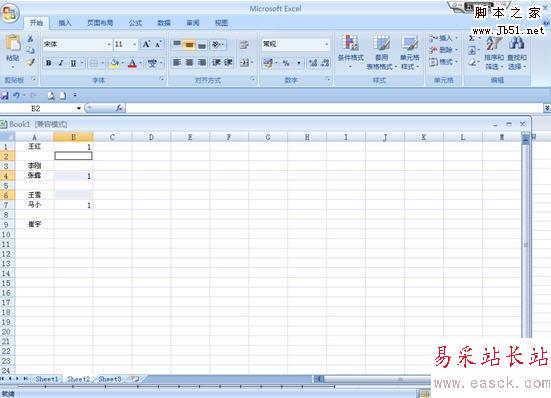Image resolution: width=551 pixels, height=398 pixels.
Task: Apply the red font color A
Action: coord(132,64)
